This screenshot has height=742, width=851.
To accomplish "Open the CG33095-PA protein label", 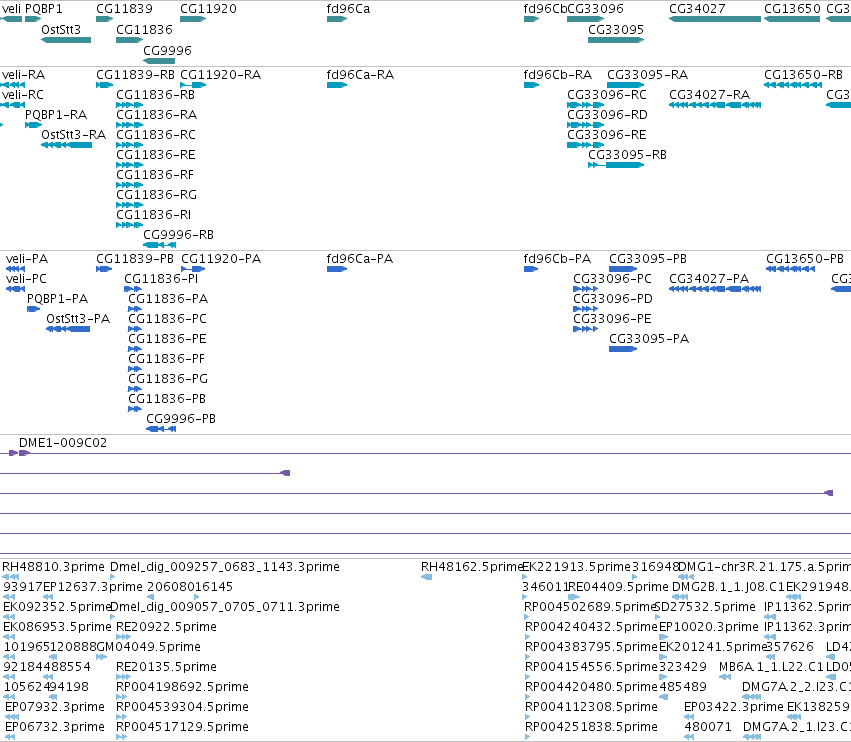I will [x=649, y=339].
